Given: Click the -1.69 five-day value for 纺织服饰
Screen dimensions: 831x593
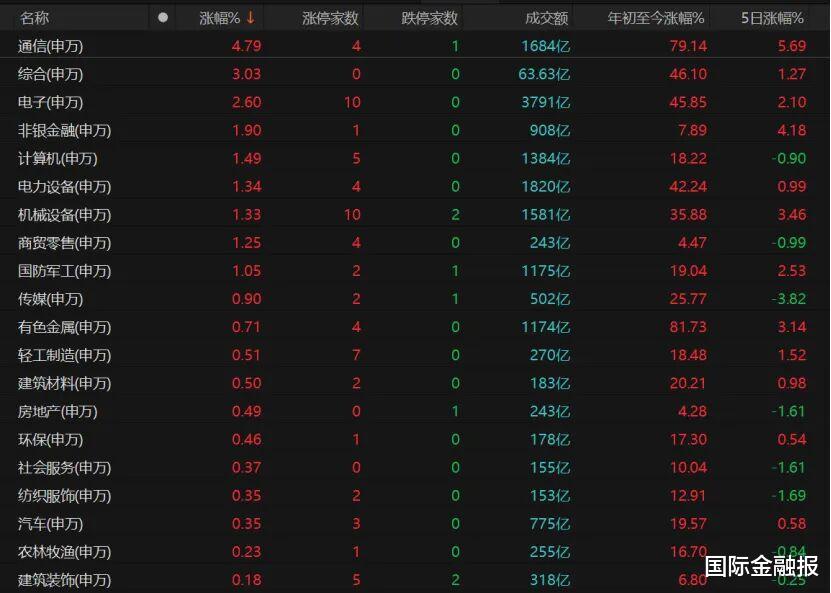Looking at the screenshot, I should point(789,495).
